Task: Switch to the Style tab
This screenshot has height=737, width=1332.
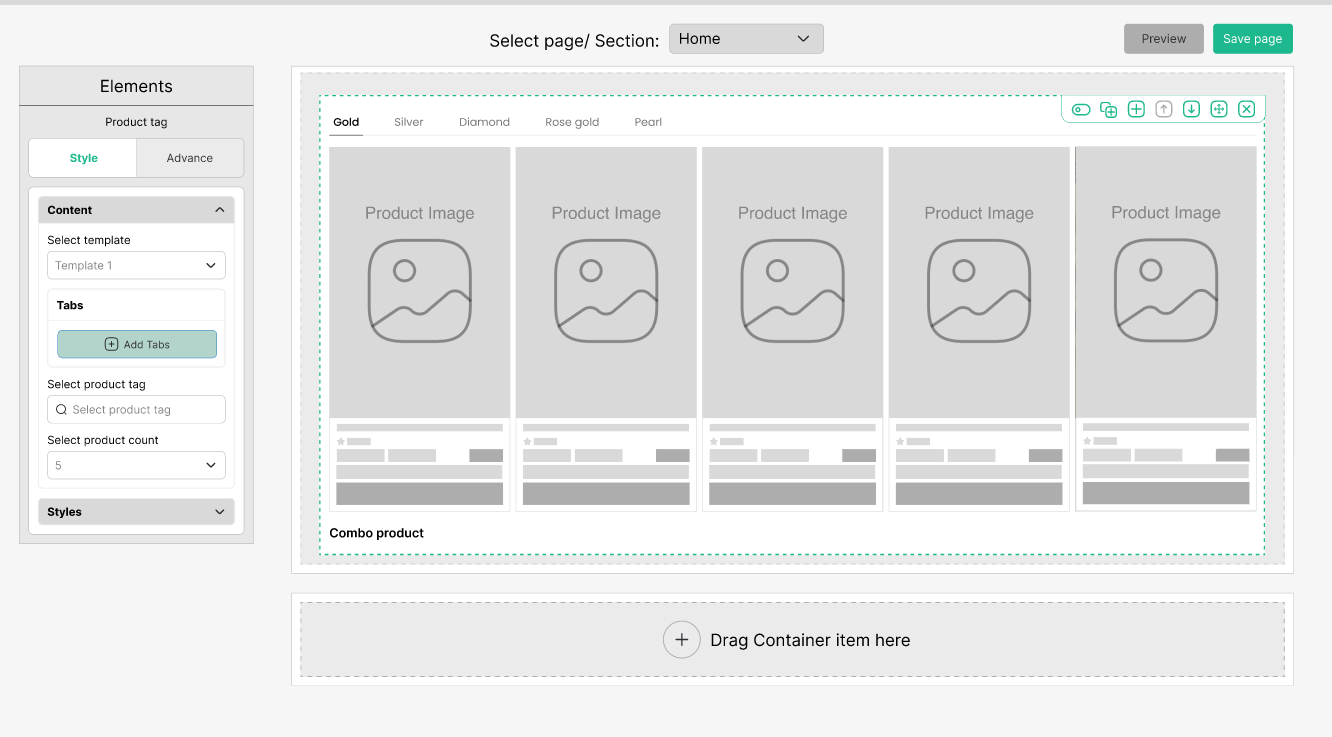Action: pos(83,158)
